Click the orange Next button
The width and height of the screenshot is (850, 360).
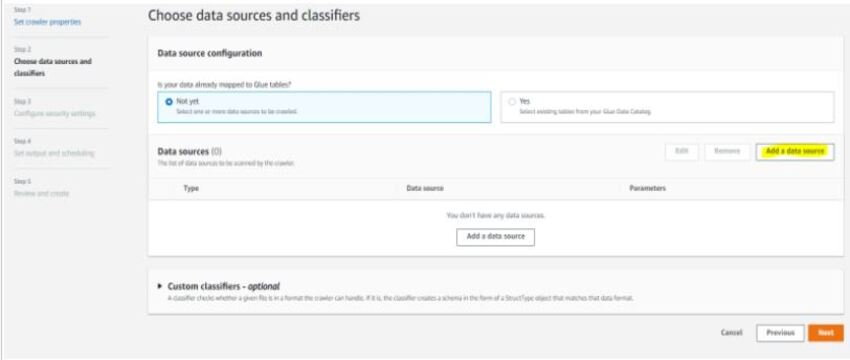point(826,333)
